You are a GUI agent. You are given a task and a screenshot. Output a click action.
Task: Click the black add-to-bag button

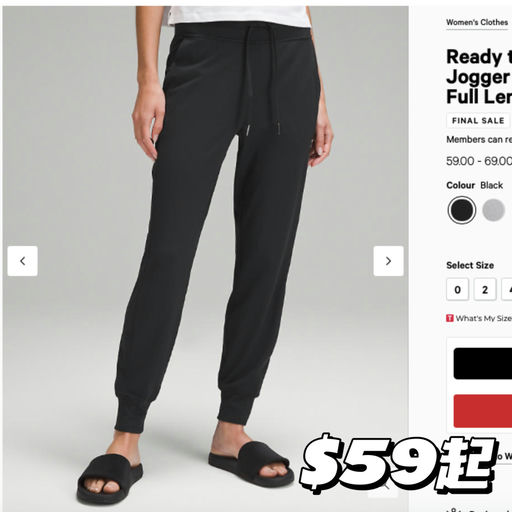[483, 363]
